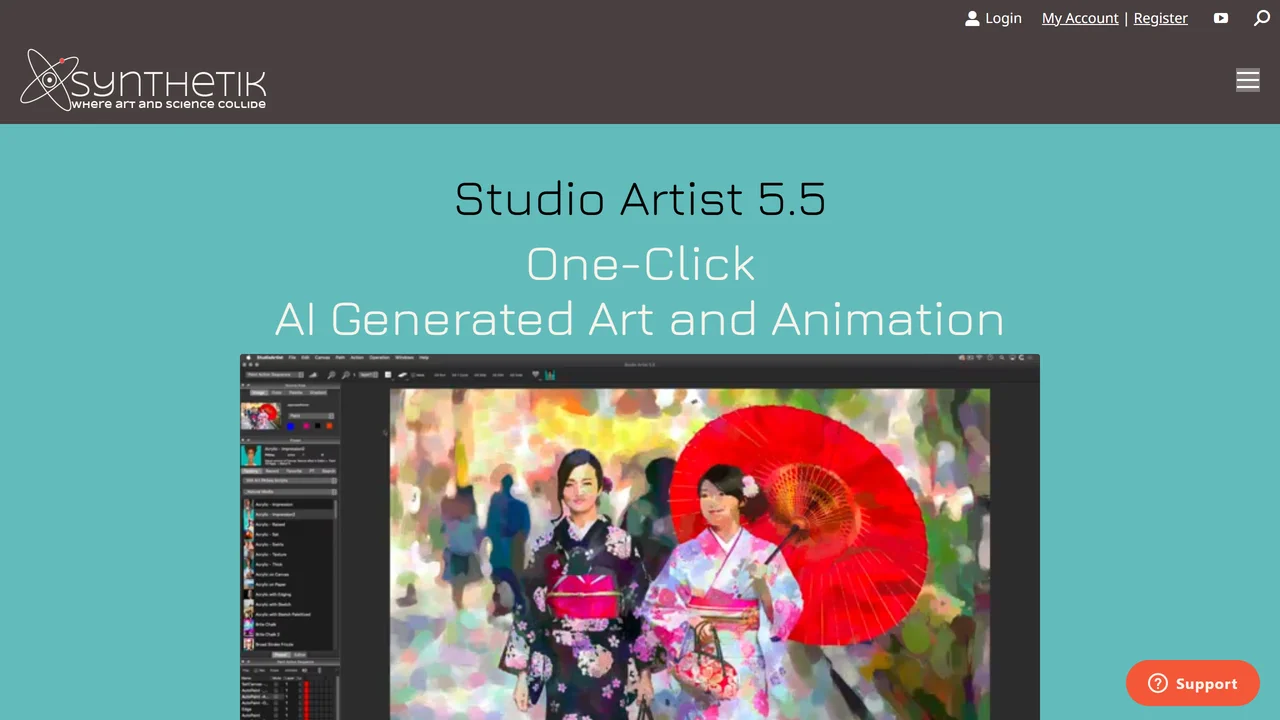
Task: Click the source image thumbnail
Action: [261, 416]
